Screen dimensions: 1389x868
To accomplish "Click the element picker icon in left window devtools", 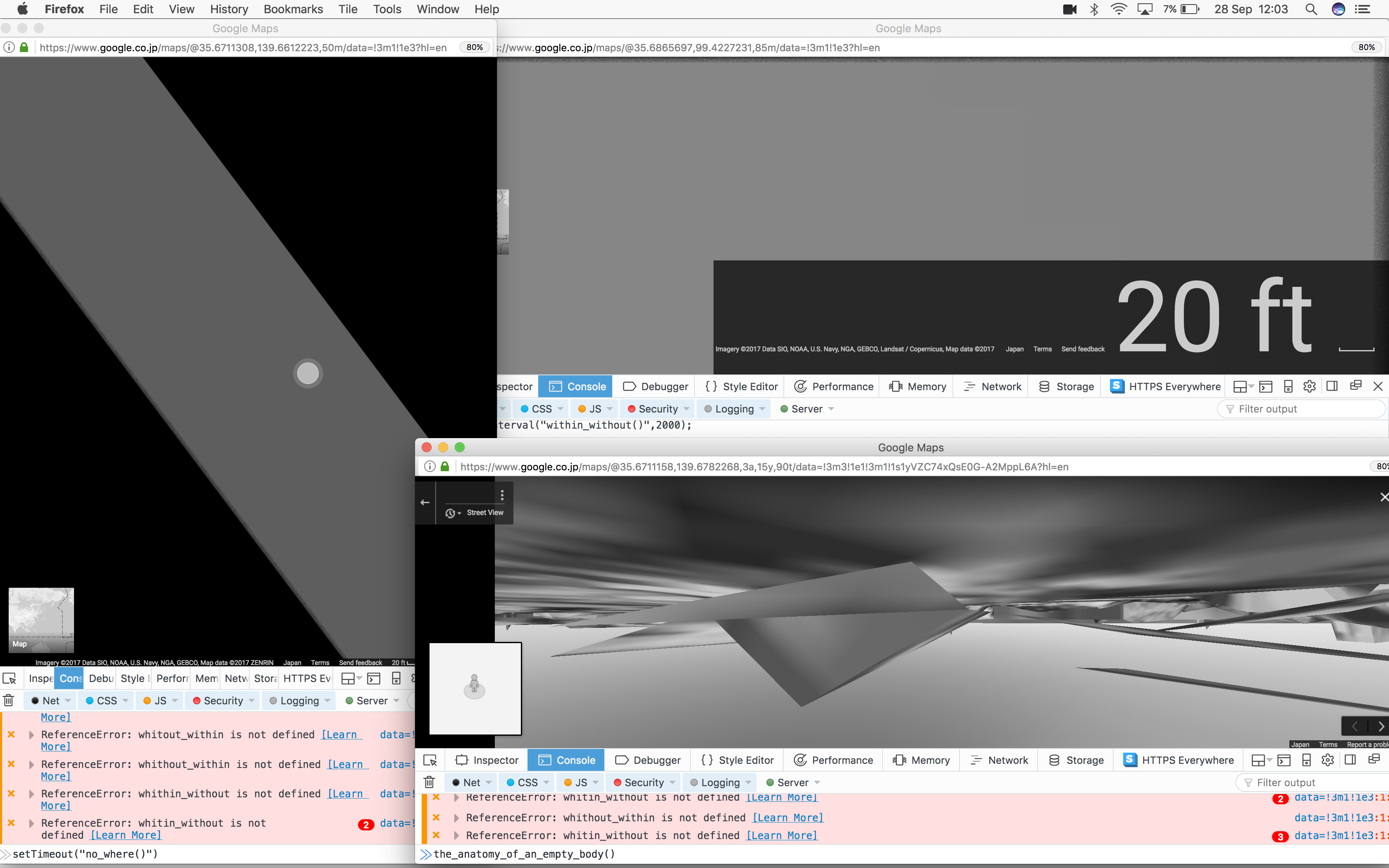I will 9,679.
